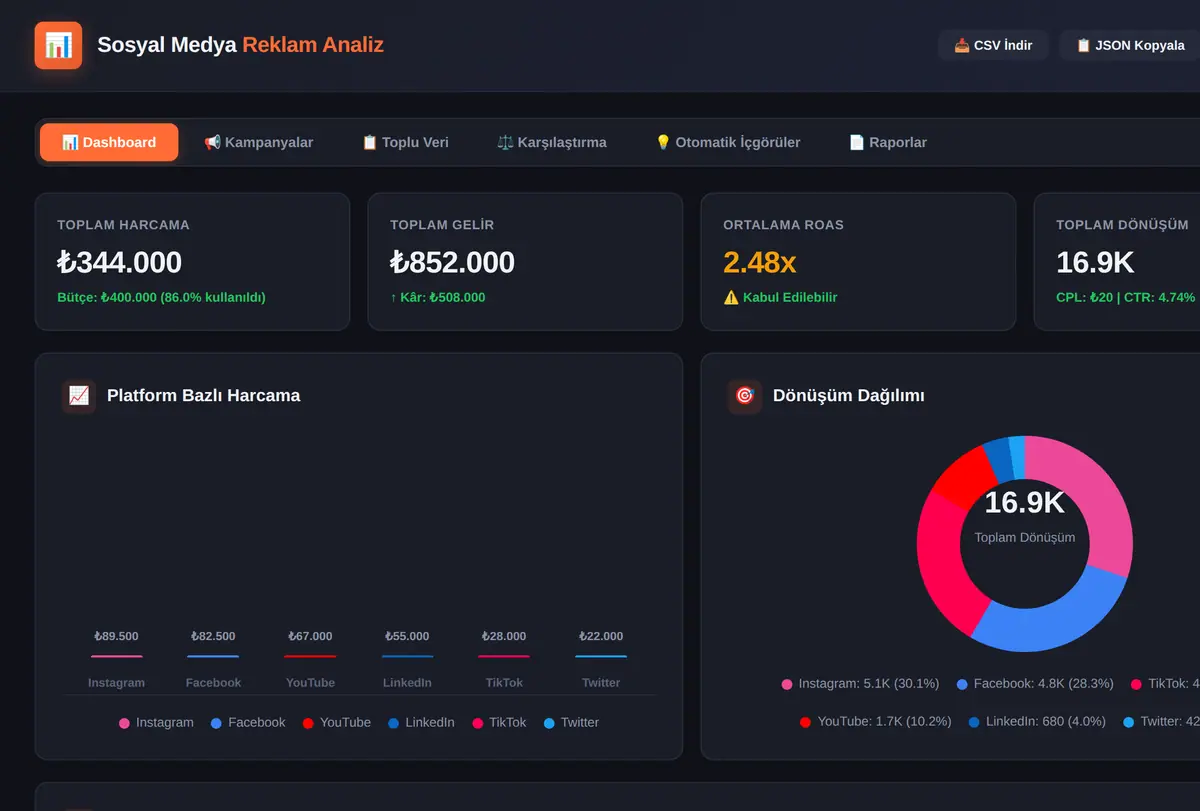Image resolution: width=1200 pixels, height=811 pixels.
Task: Click the Kabul Edilebilir status text
Action: coord(780,297)
